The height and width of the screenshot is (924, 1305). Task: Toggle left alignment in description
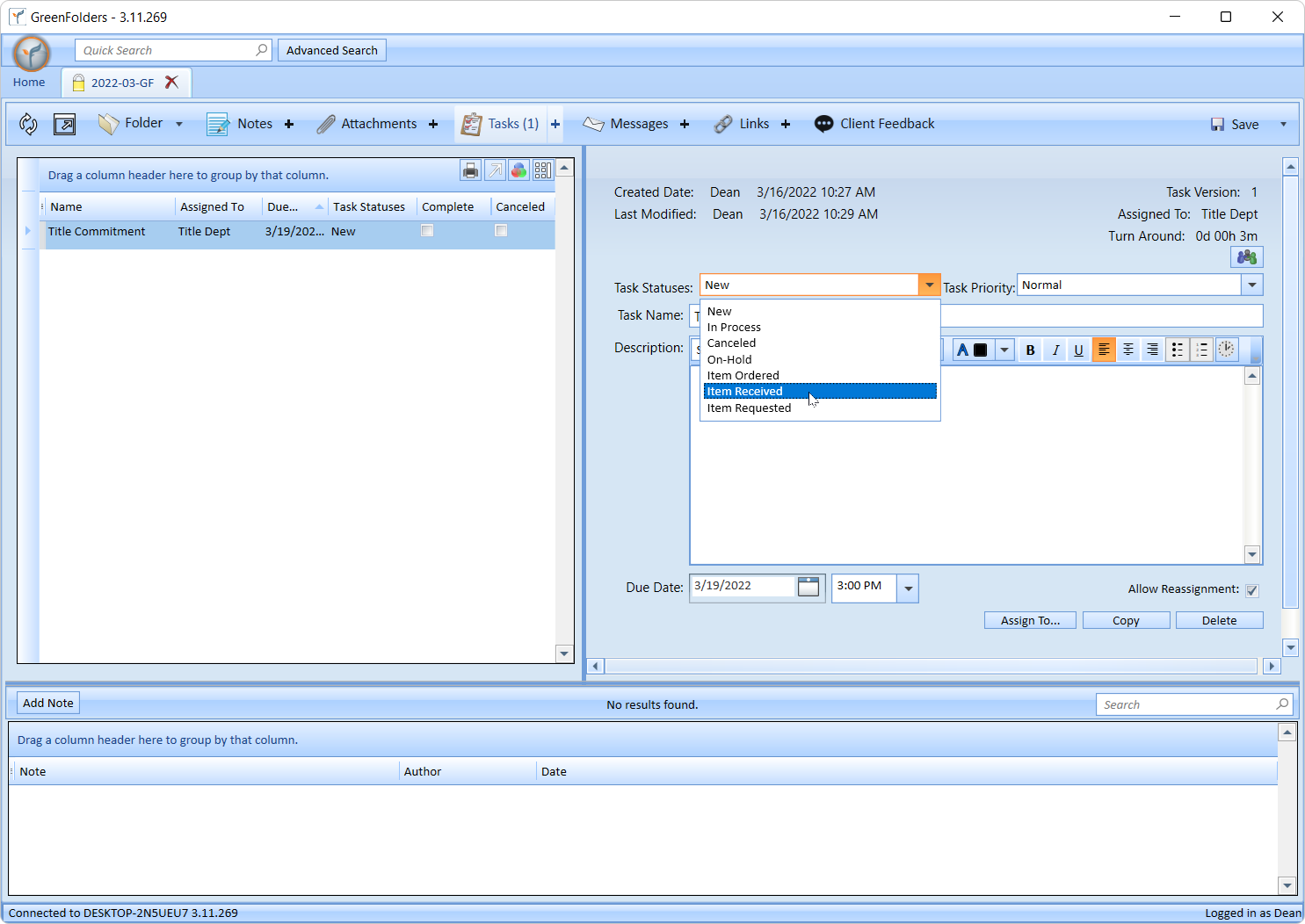[1104, 350]
